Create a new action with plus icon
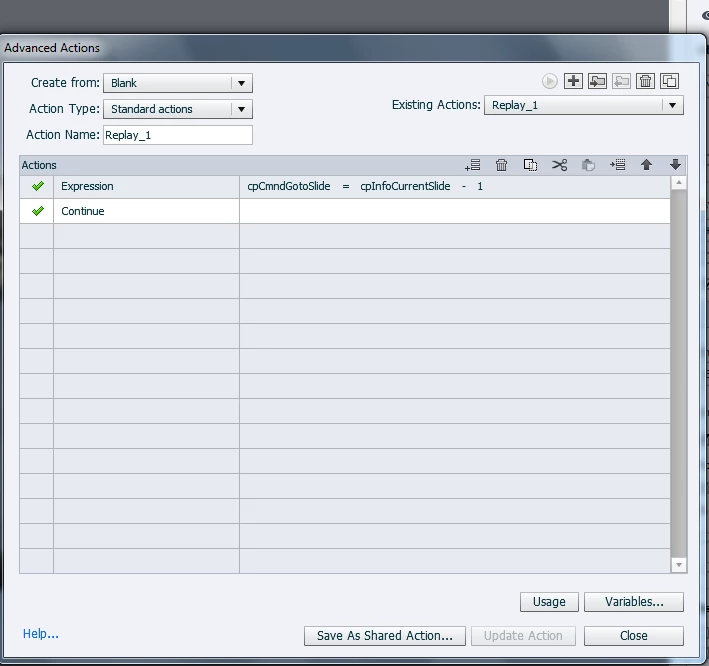 (x=573, y=81)
